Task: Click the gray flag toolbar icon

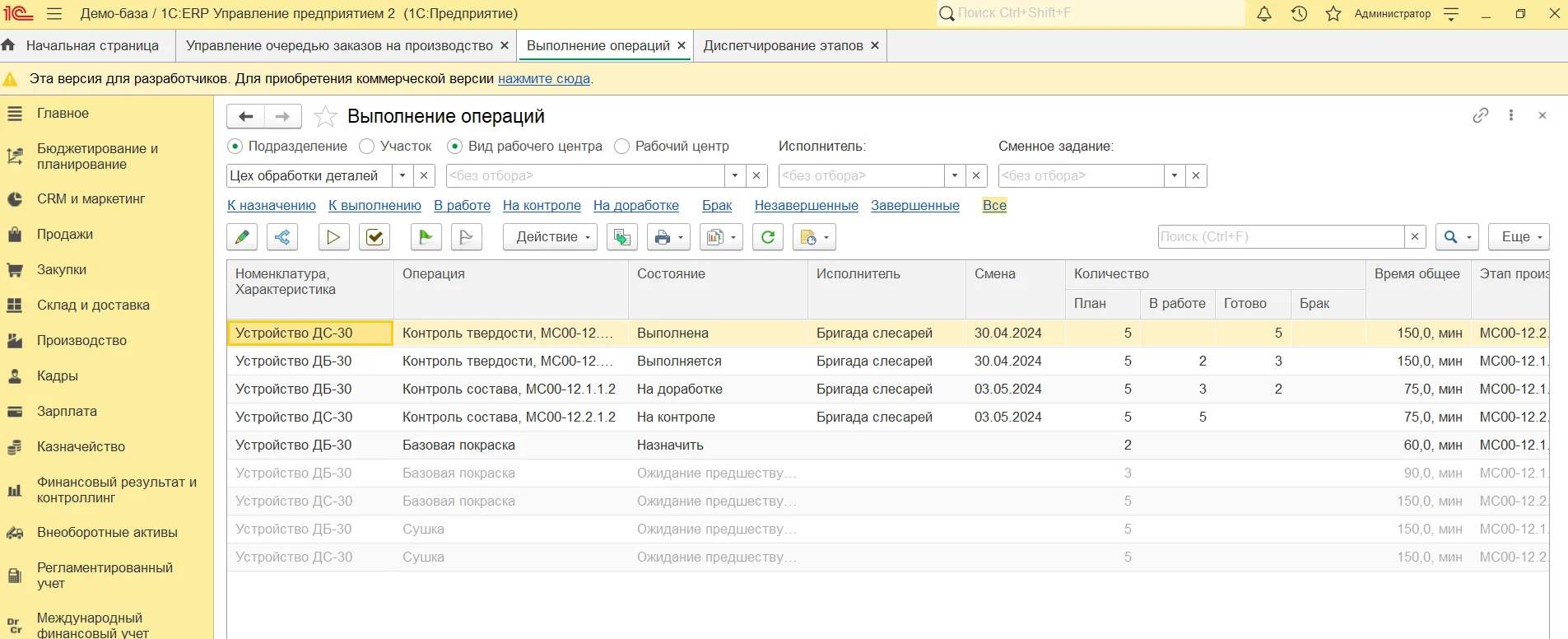Action: pos(467,237)
